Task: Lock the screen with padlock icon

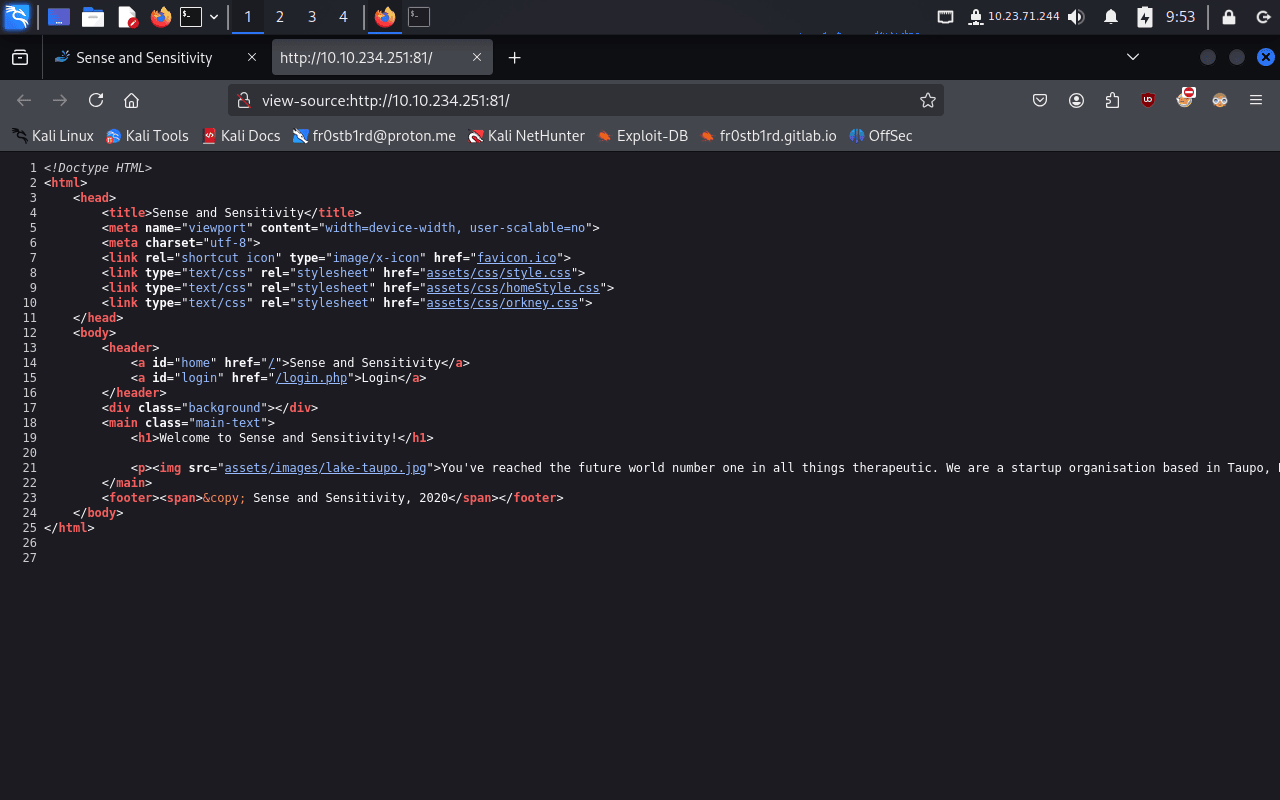Action: tap(1228, 17)
